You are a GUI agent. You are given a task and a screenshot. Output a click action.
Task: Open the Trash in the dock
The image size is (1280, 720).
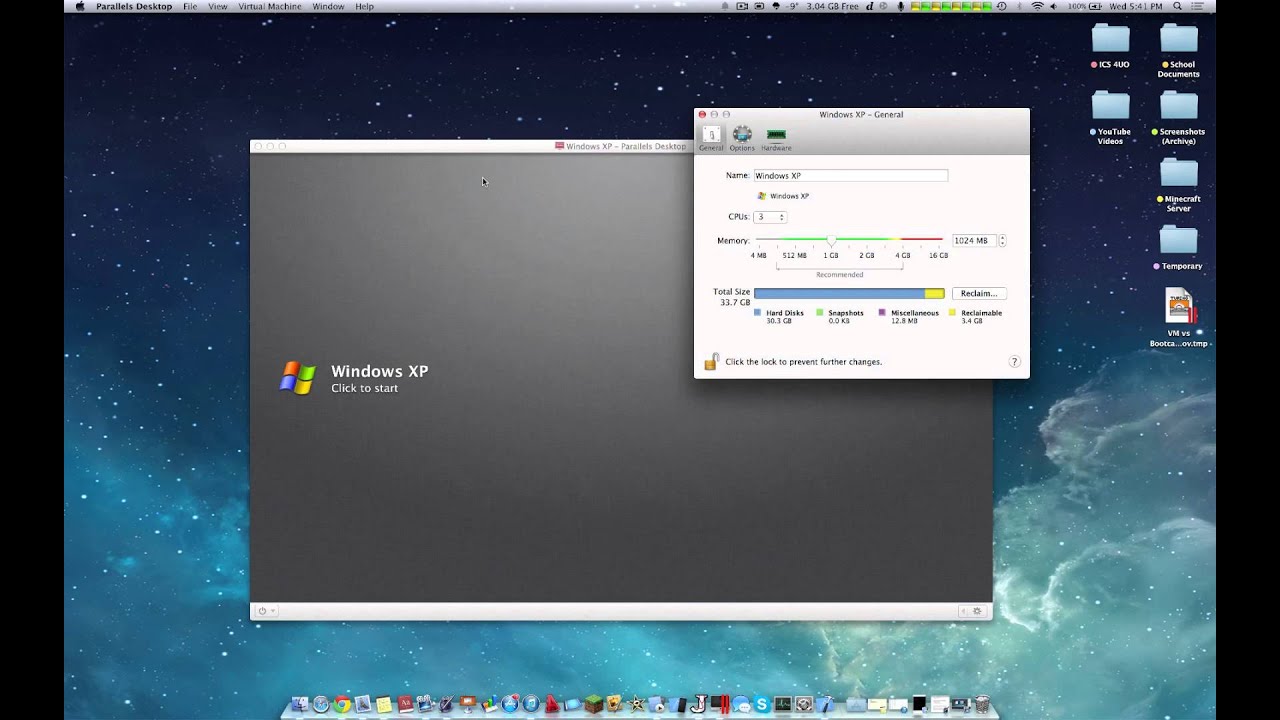(982, 704)
